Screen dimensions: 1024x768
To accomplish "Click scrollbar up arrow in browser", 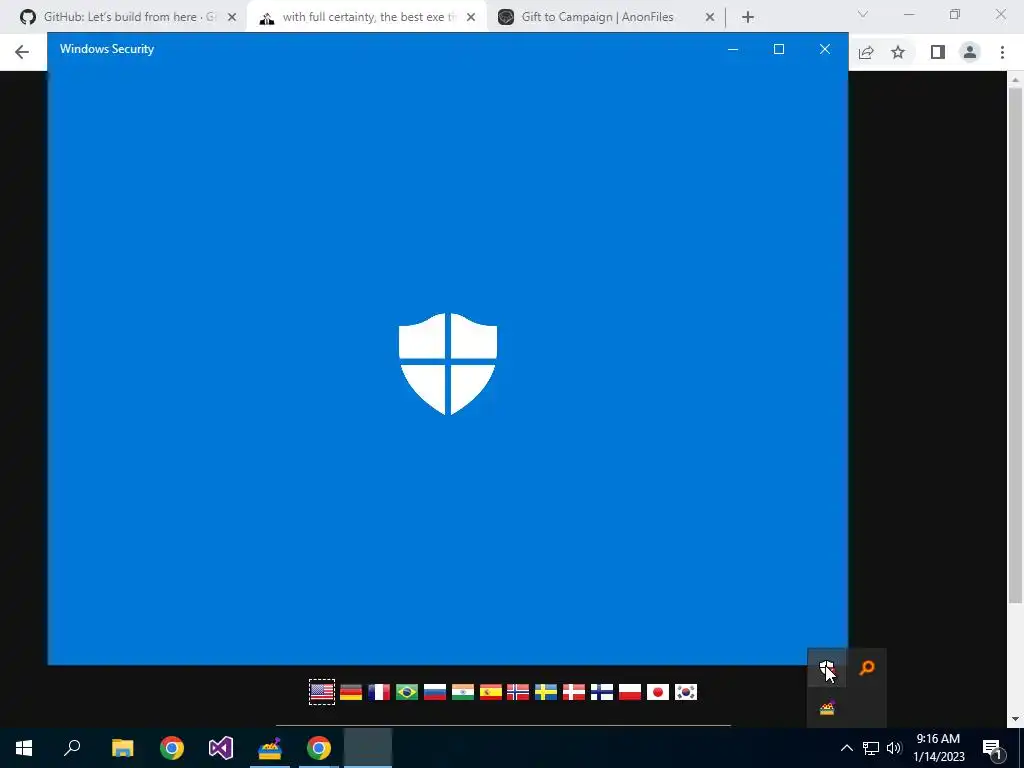I will 1014,80.
